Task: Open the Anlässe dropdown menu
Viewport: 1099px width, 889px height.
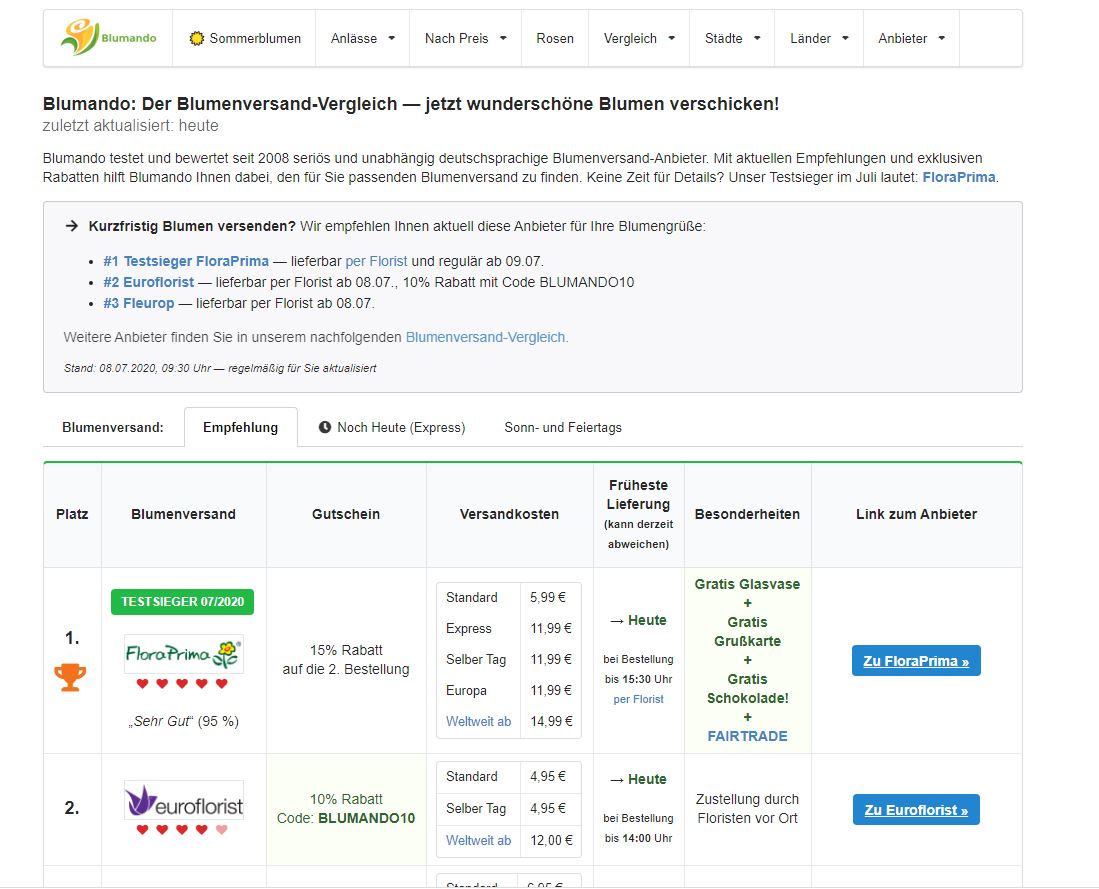Action: [x=362, y=39]
